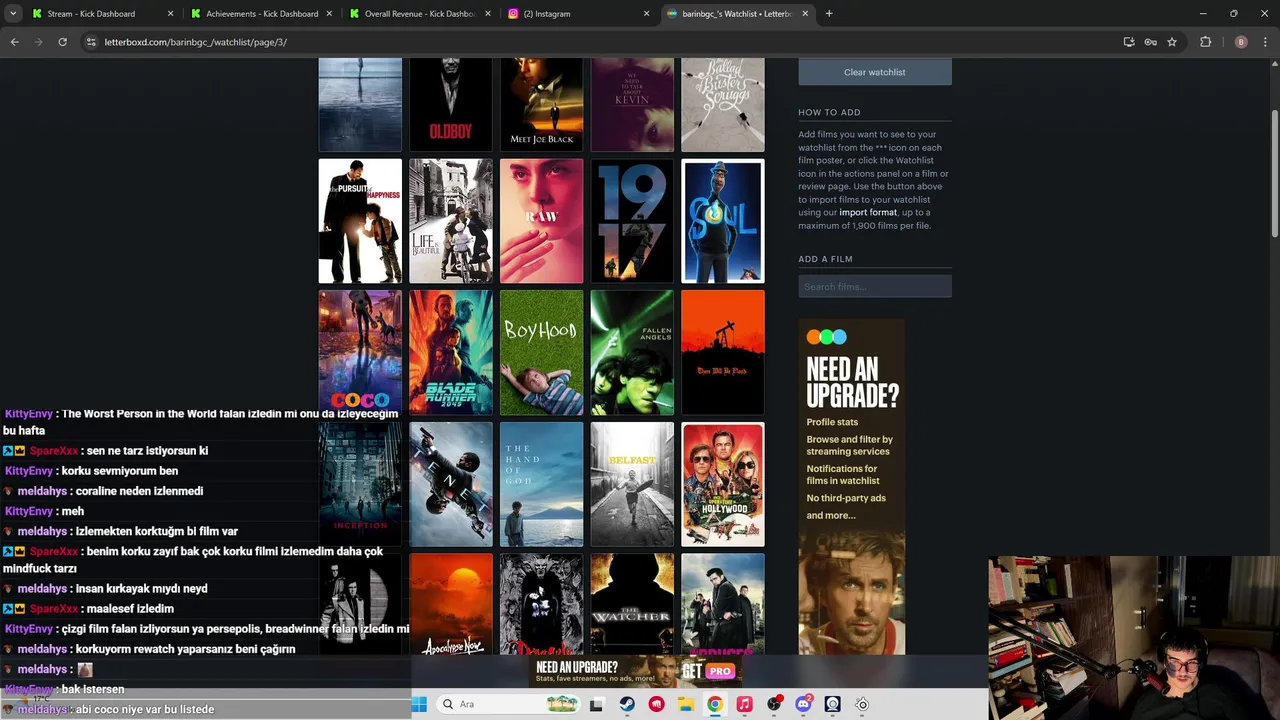Image resolution: width=1280 pixels, height=720 pixels.
Task: Open the Belfast film poster
Action: click(x=632, y=484)
